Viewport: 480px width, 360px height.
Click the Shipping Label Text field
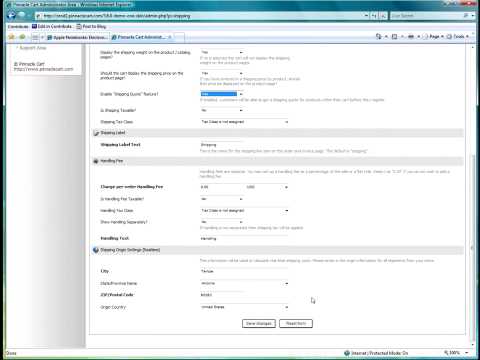click(222, 145)
